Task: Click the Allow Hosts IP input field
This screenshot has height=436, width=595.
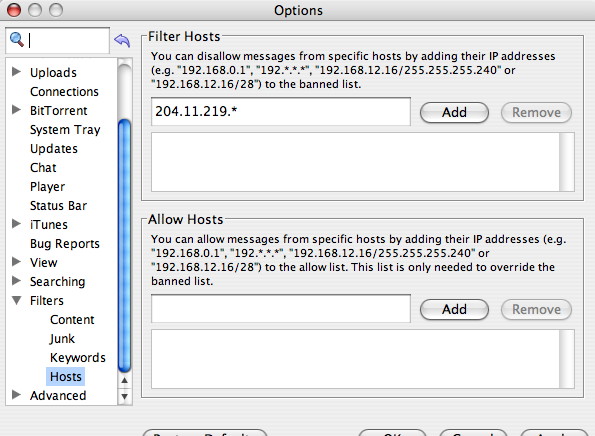Action: pyautogui.click(x=281, y=309)
